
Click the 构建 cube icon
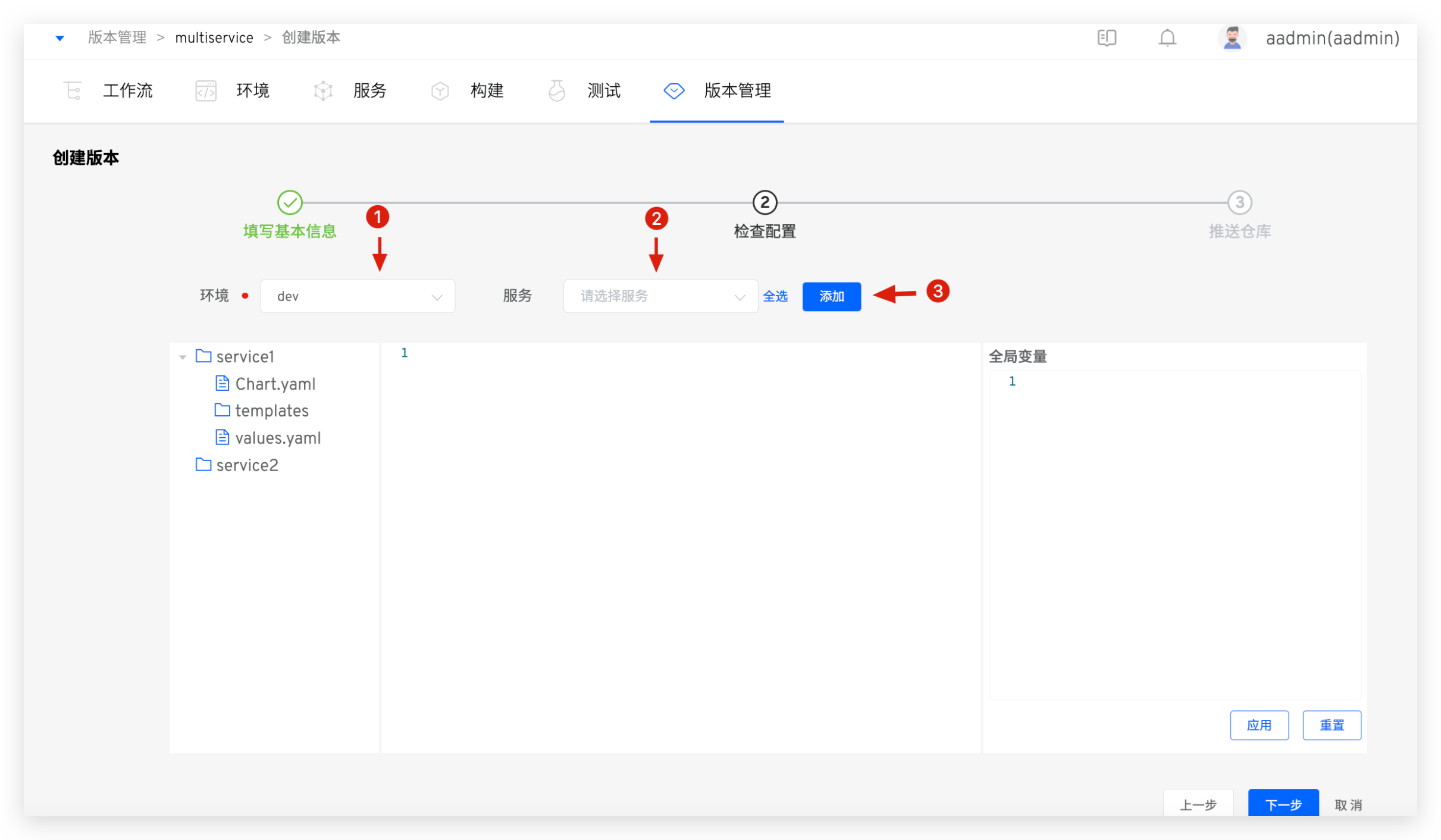point(440,91)
